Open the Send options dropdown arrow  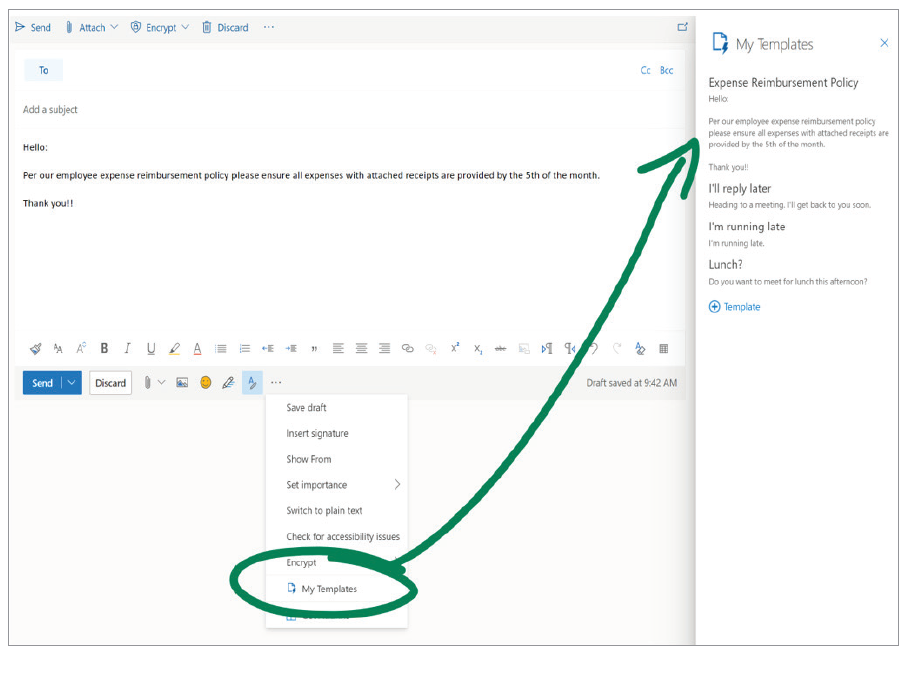click(x=71, y=383)
